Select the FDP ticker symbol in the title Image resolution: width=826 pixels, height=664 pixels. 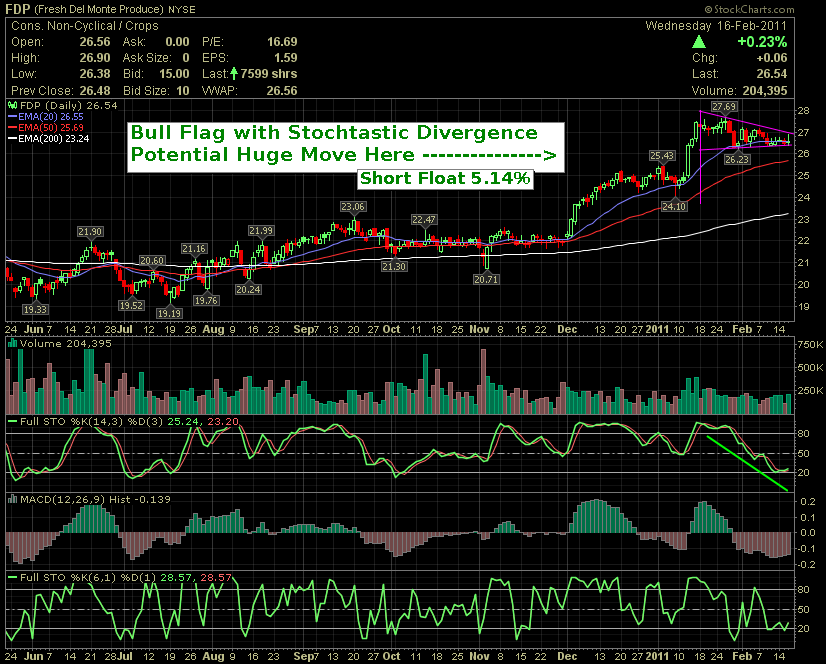(x=17, y=9)
